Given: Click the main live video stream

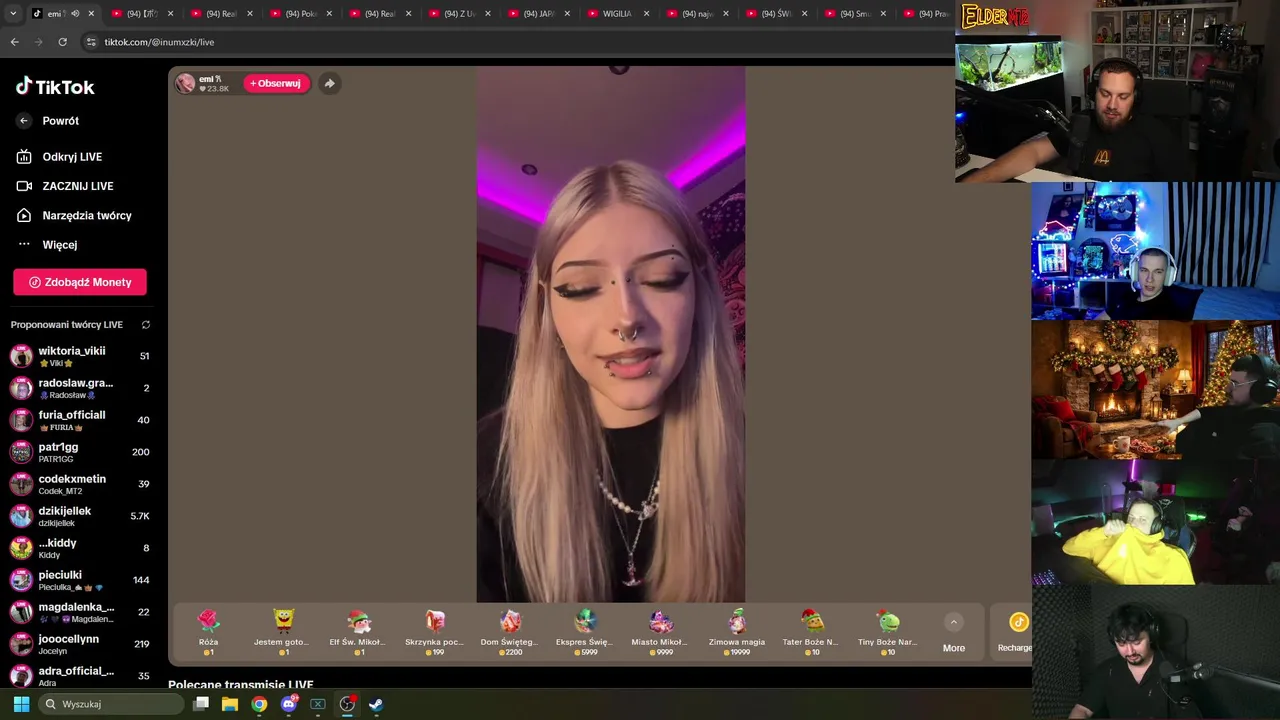Looking at the screenshot, I should tap(611, 335).
